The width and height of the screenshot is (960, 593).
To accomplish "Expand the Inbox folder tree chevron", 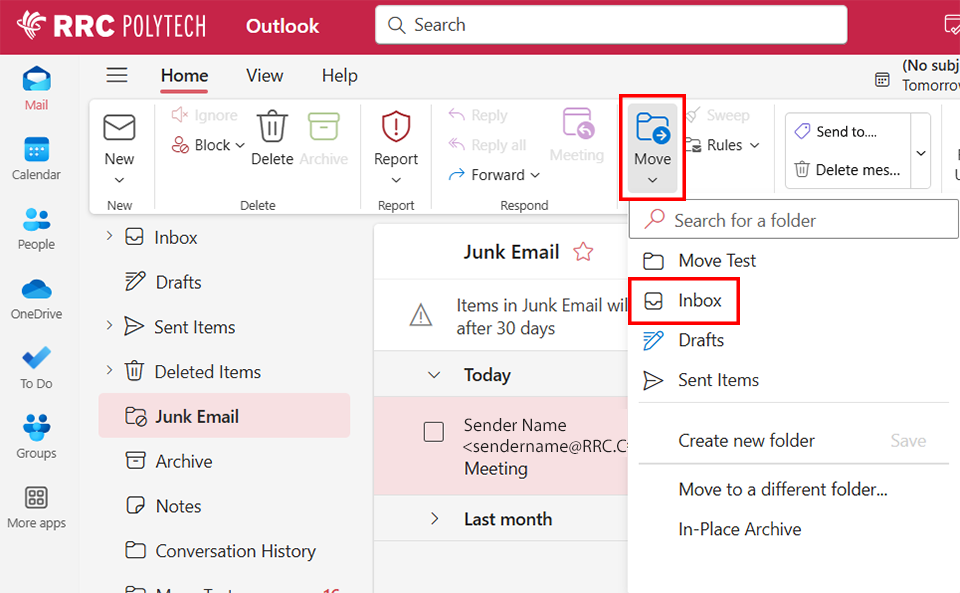I will pyautogui.click(x=109, y=236).
